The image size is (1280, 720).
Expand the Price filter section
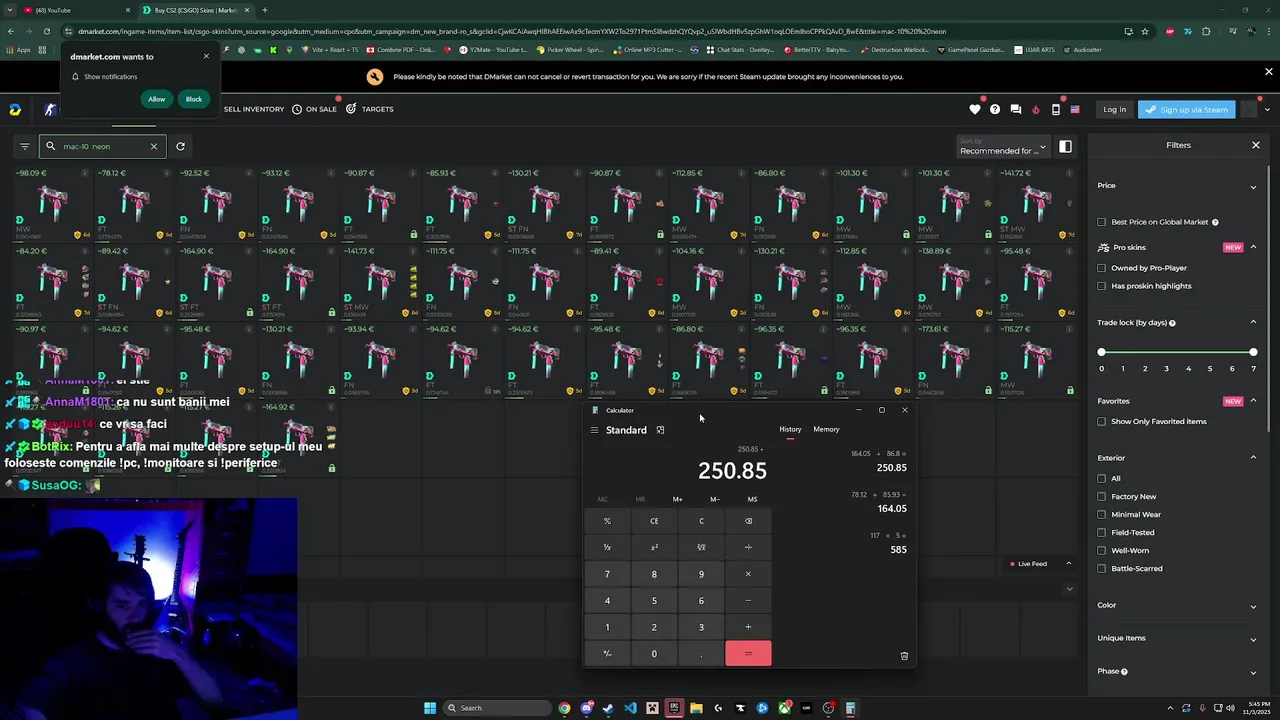(x=1253, y=186)
